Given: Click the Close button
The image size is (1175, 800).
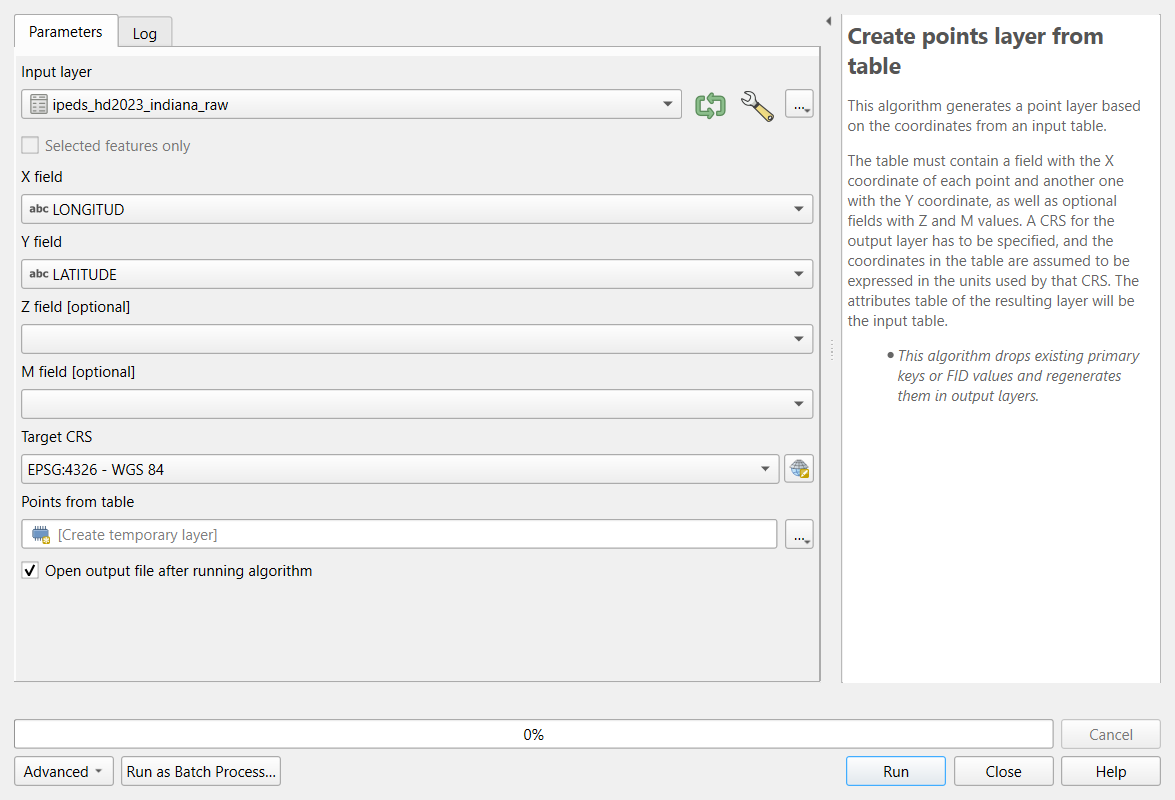Looking at the screenshot, I should (1003, 772).
